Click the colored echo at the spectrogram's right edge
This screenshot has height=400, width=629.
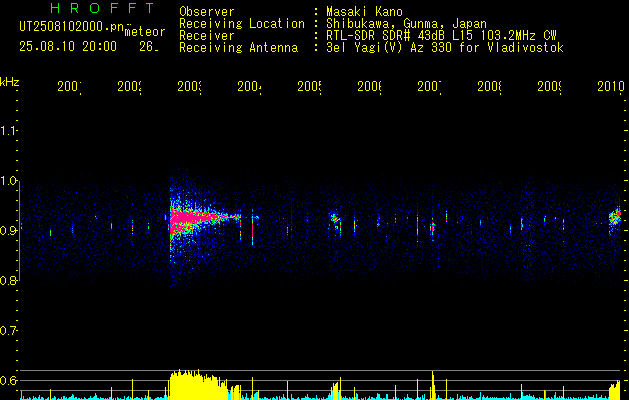615,219
